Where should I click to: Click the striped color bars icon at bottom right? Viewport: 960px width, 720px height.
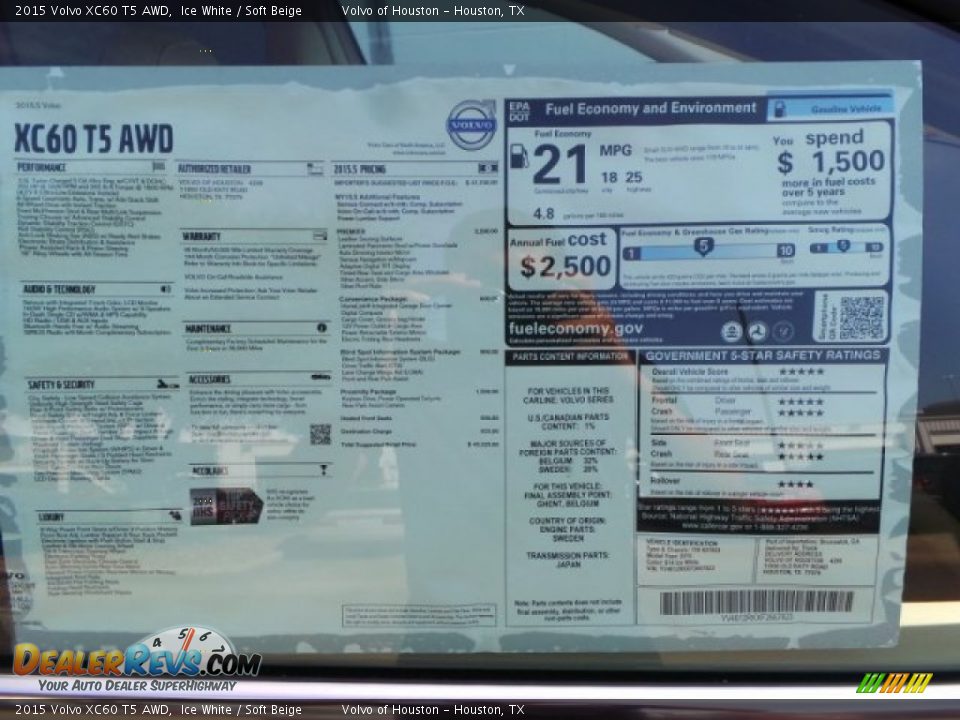[894, 683]
